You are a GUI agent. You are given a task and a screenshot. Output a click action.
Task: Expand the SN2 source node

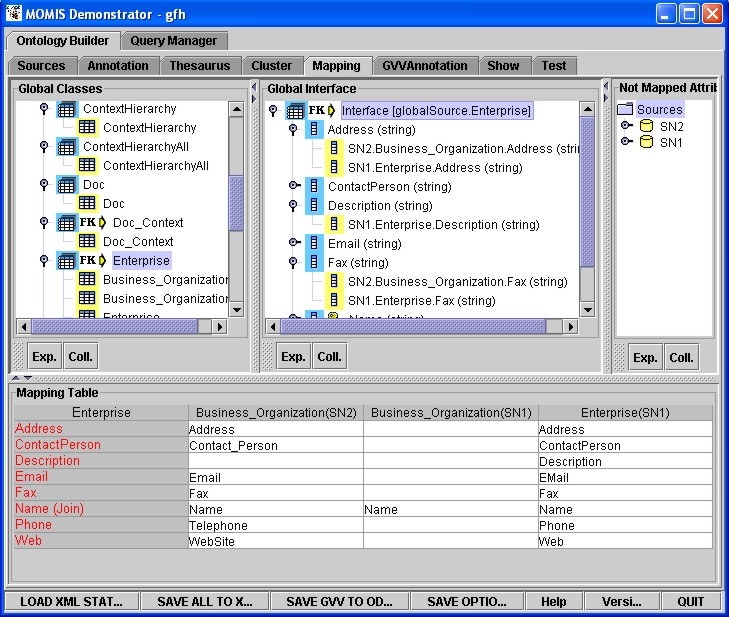point(626,125)
